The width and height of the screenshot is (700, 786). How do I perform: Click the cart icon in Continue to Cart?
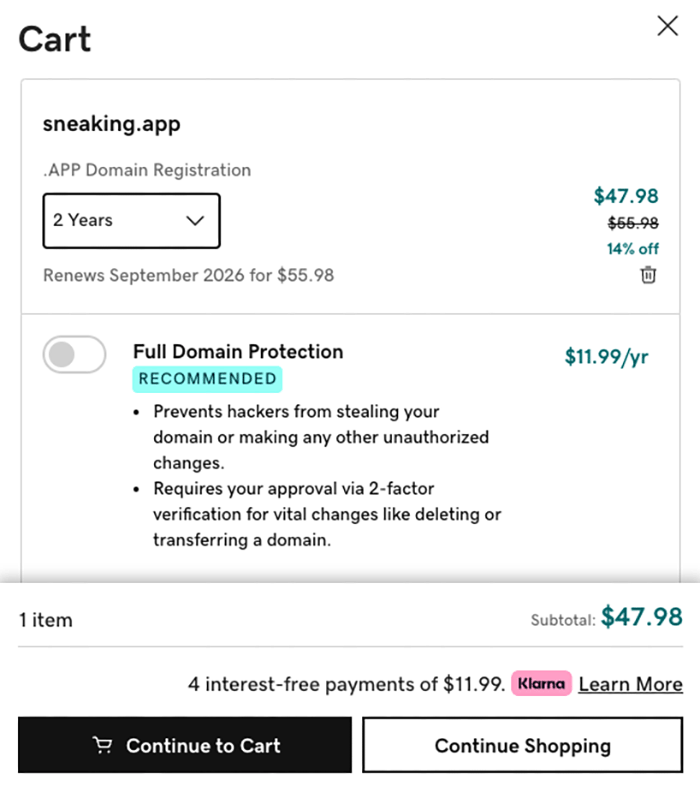102,745
